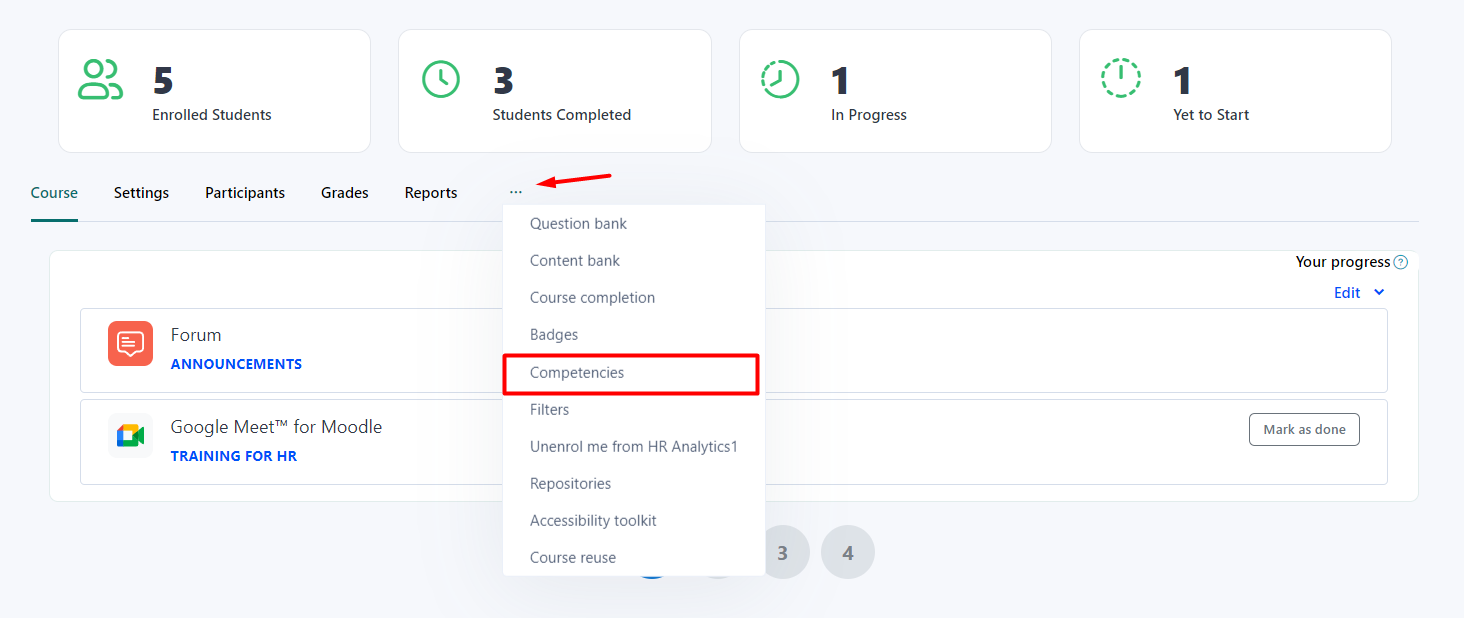Click the Yet to Start dashed icon
The height and width of the screenshot is (618, 1464).
[1121, 79]
